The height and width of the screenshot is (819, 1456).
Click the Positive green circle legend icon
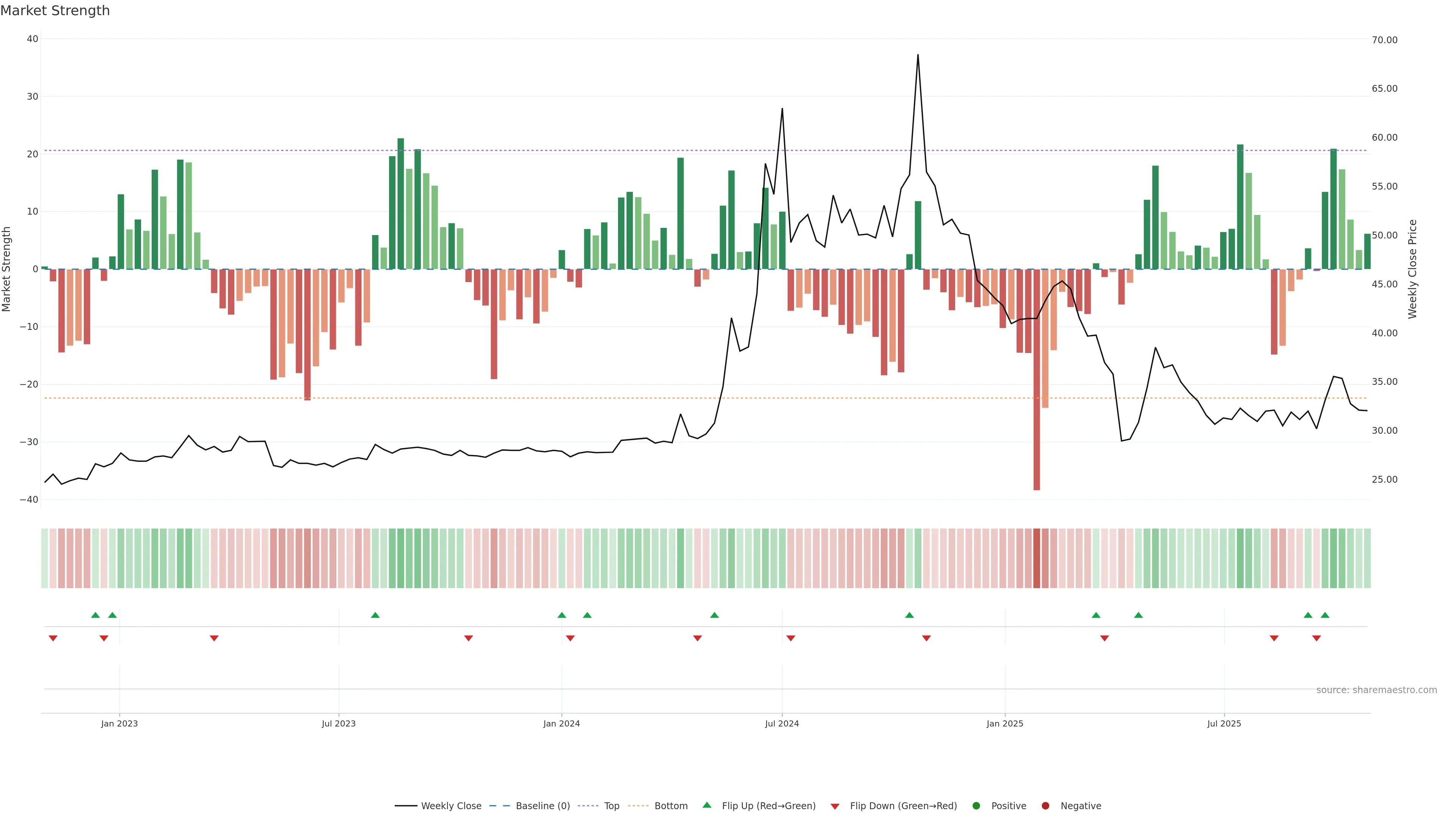[976, 805]
